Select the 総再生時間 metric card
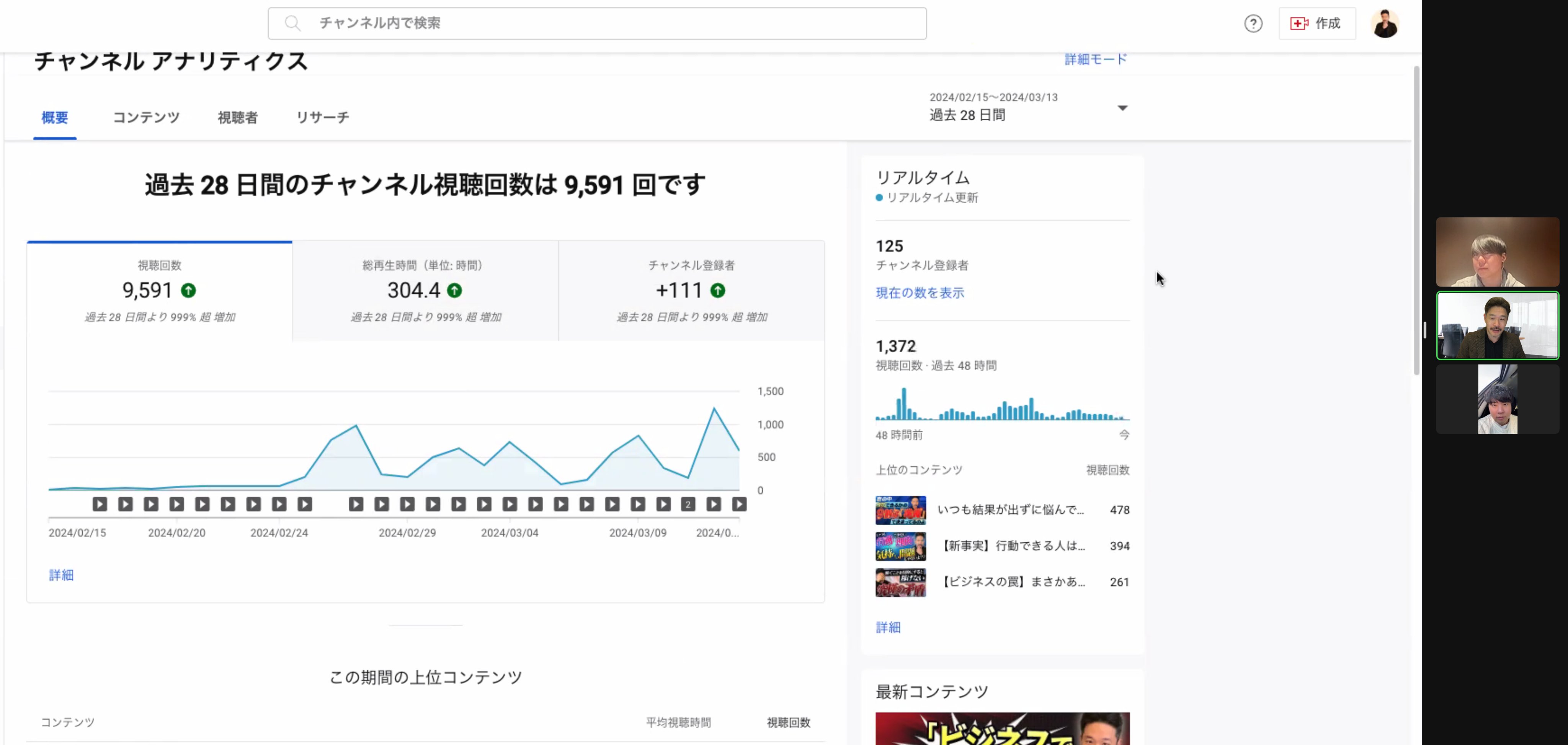 425,291
